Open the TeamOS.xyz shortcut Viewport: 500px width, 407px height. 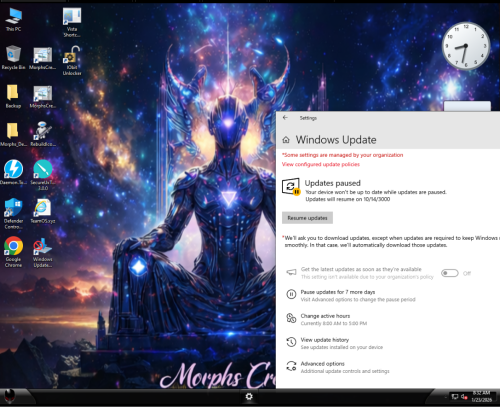(x=42, y=211)
